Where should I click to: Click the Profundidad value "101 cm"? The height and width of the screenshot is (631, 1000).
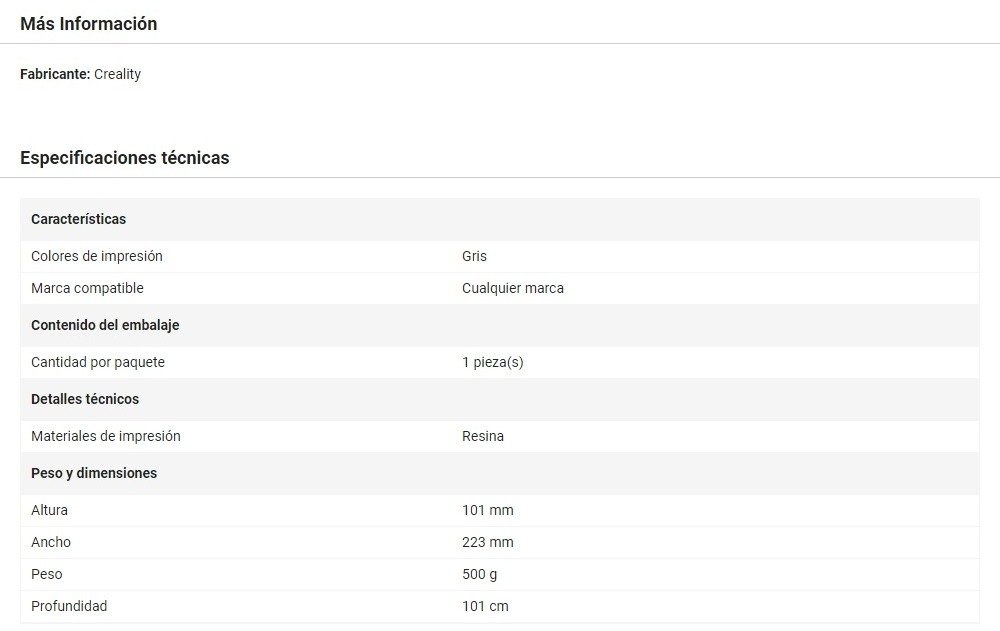tap(485, 606)
